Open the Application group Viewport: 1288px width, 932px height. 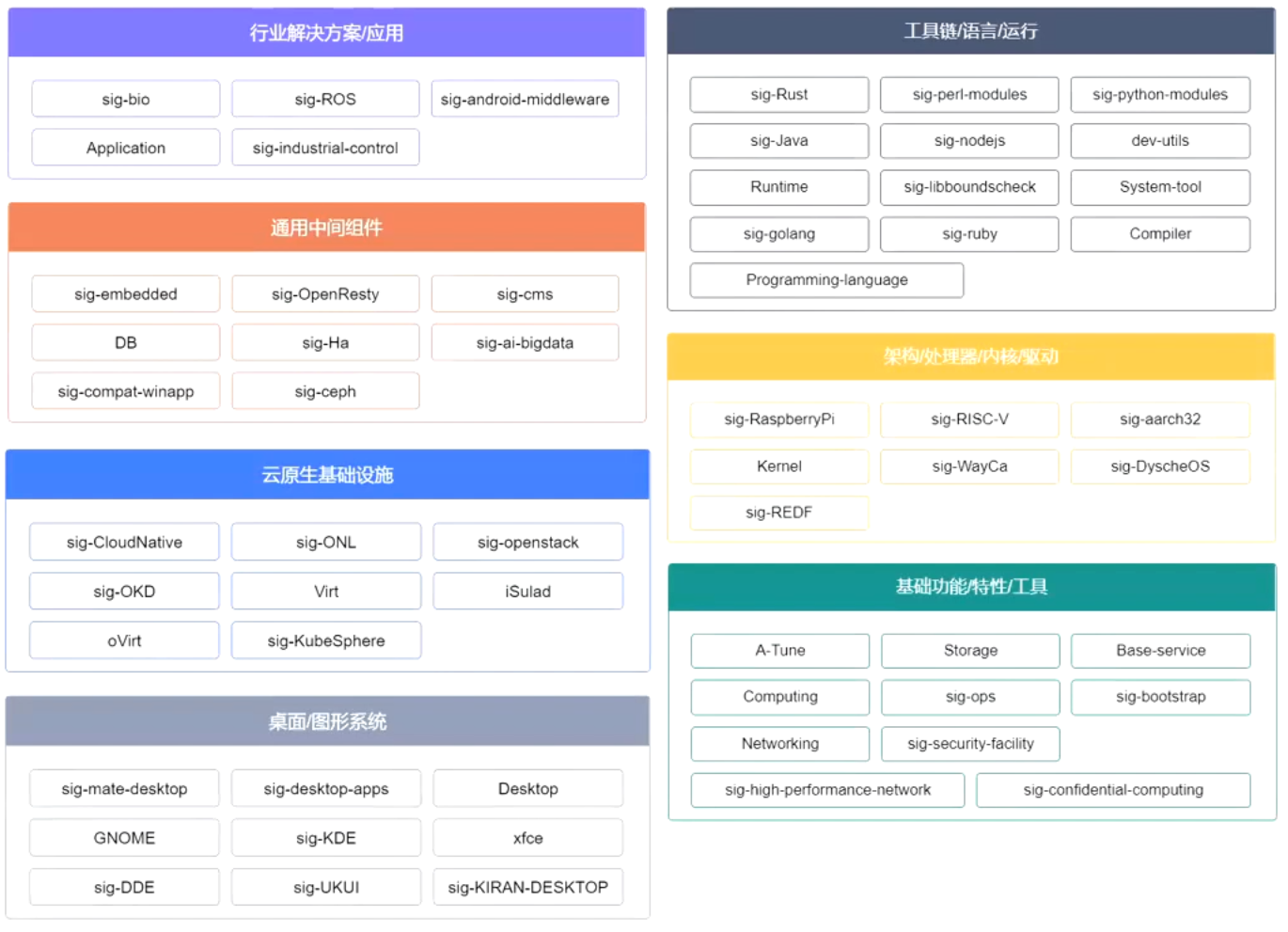pos(126,148)
